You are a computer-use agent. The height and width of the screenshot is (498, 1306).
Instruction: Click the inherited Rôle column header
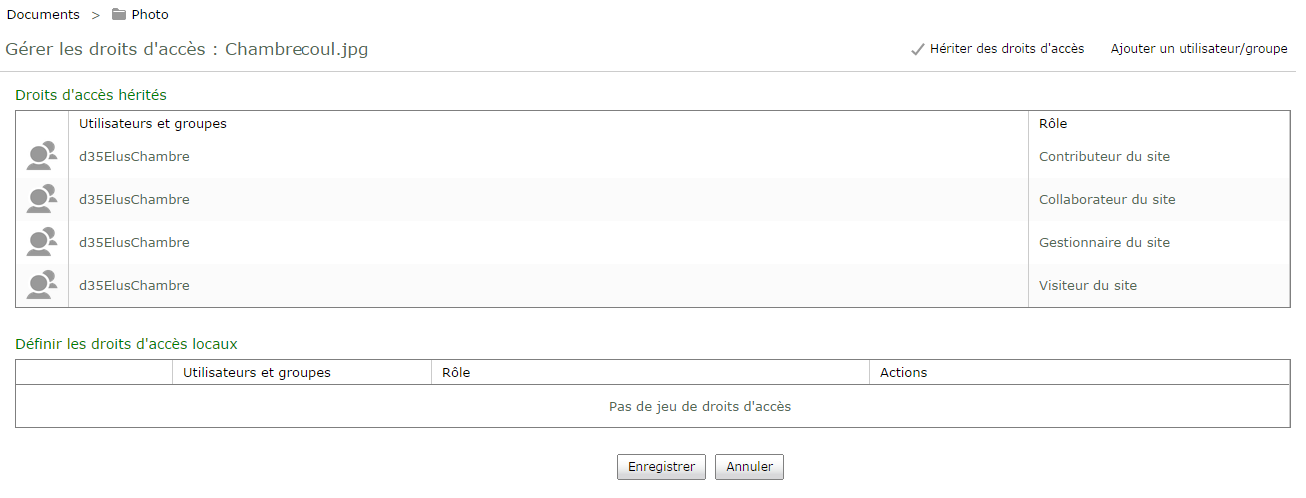(x=1053, y=124)
